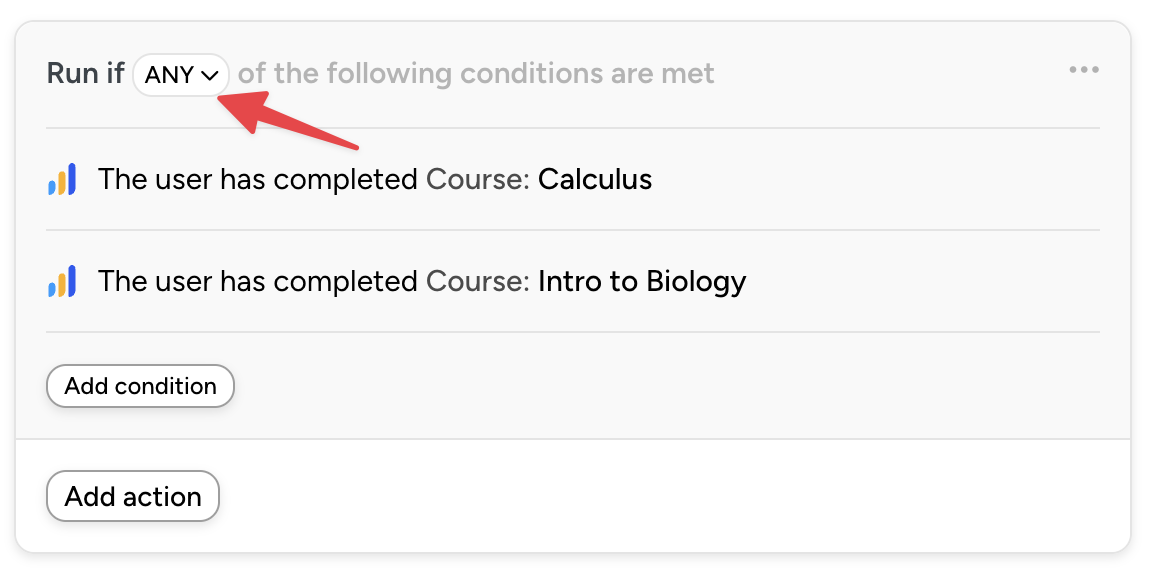Click empty space right of the Calculus condition
This screenshot has width=1154, height=572.
(x=880, y=180)
